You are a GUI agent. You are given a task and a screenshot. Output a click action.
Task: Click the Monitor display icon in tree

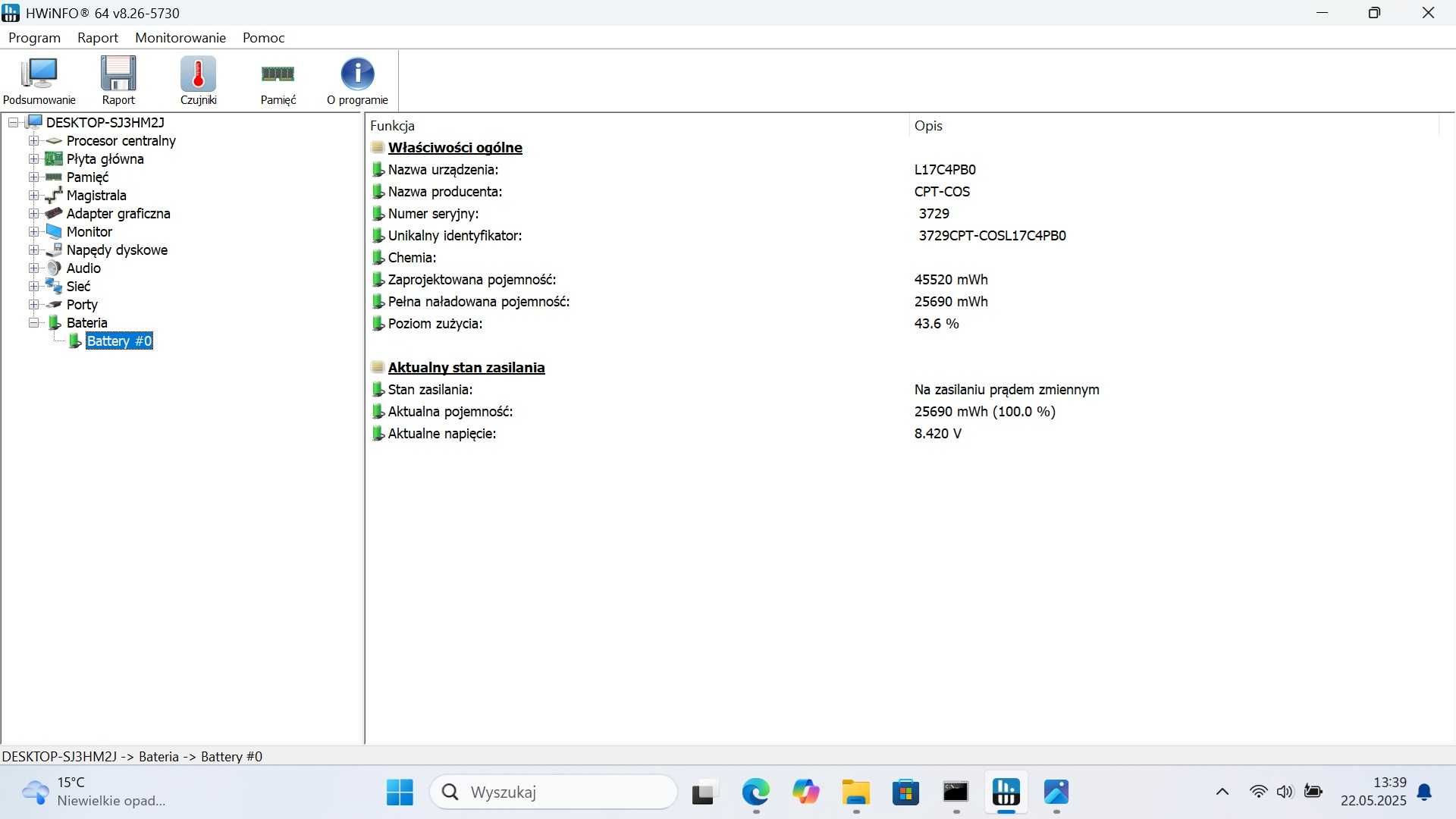(54, 231)
